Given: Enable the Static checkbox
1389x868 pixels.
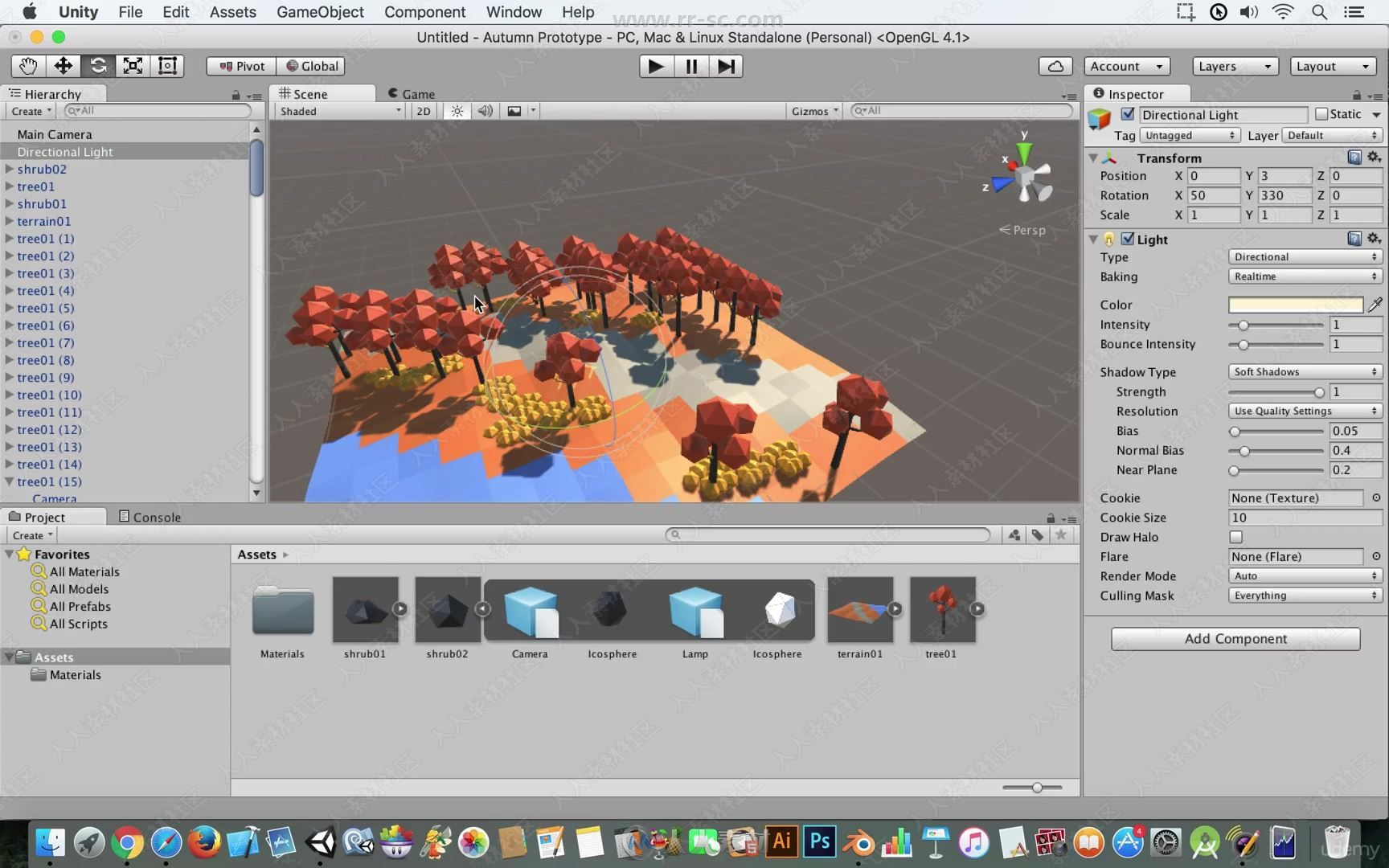Looking at the screenshot, I should pyautogui.click(x=1321, y=114).
